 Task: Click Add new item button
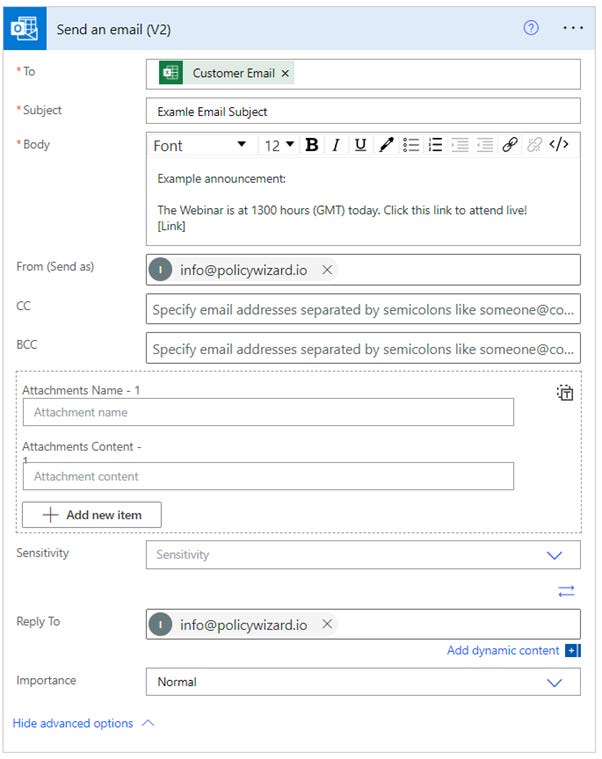tap(92, 516)
